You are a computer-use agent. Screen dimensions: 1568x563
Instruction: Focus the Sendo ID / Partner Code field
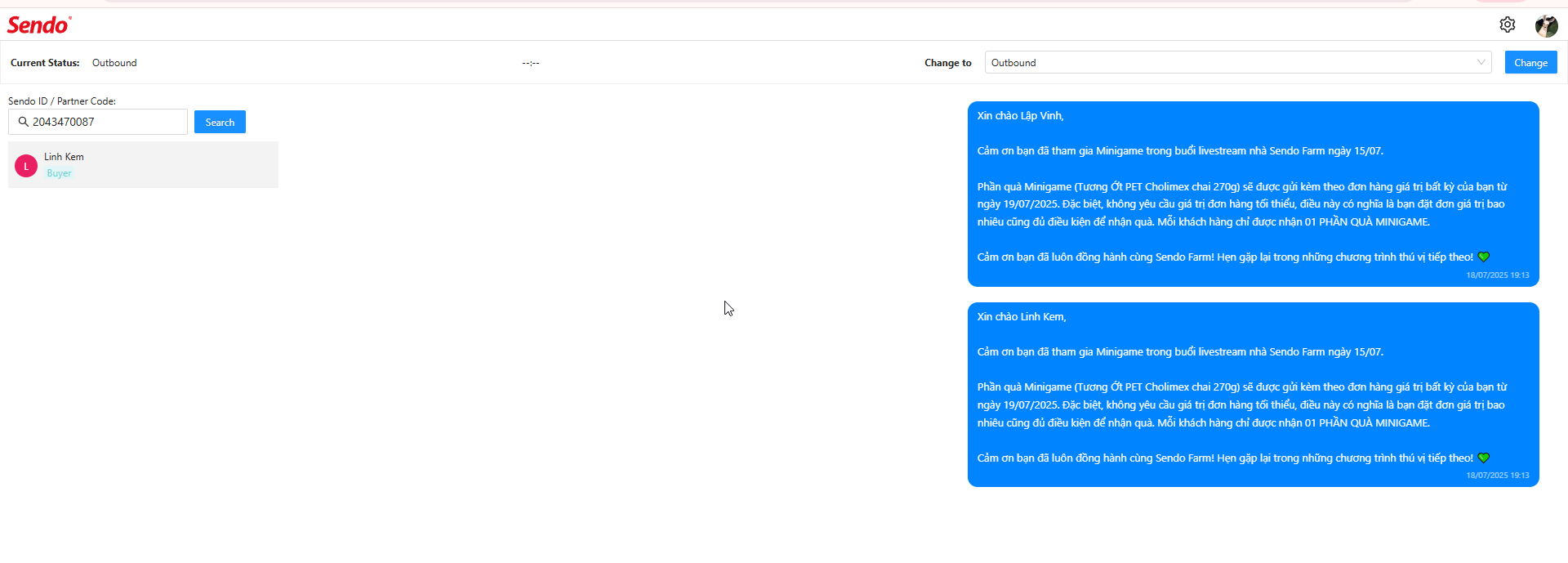tap(98, 122)
